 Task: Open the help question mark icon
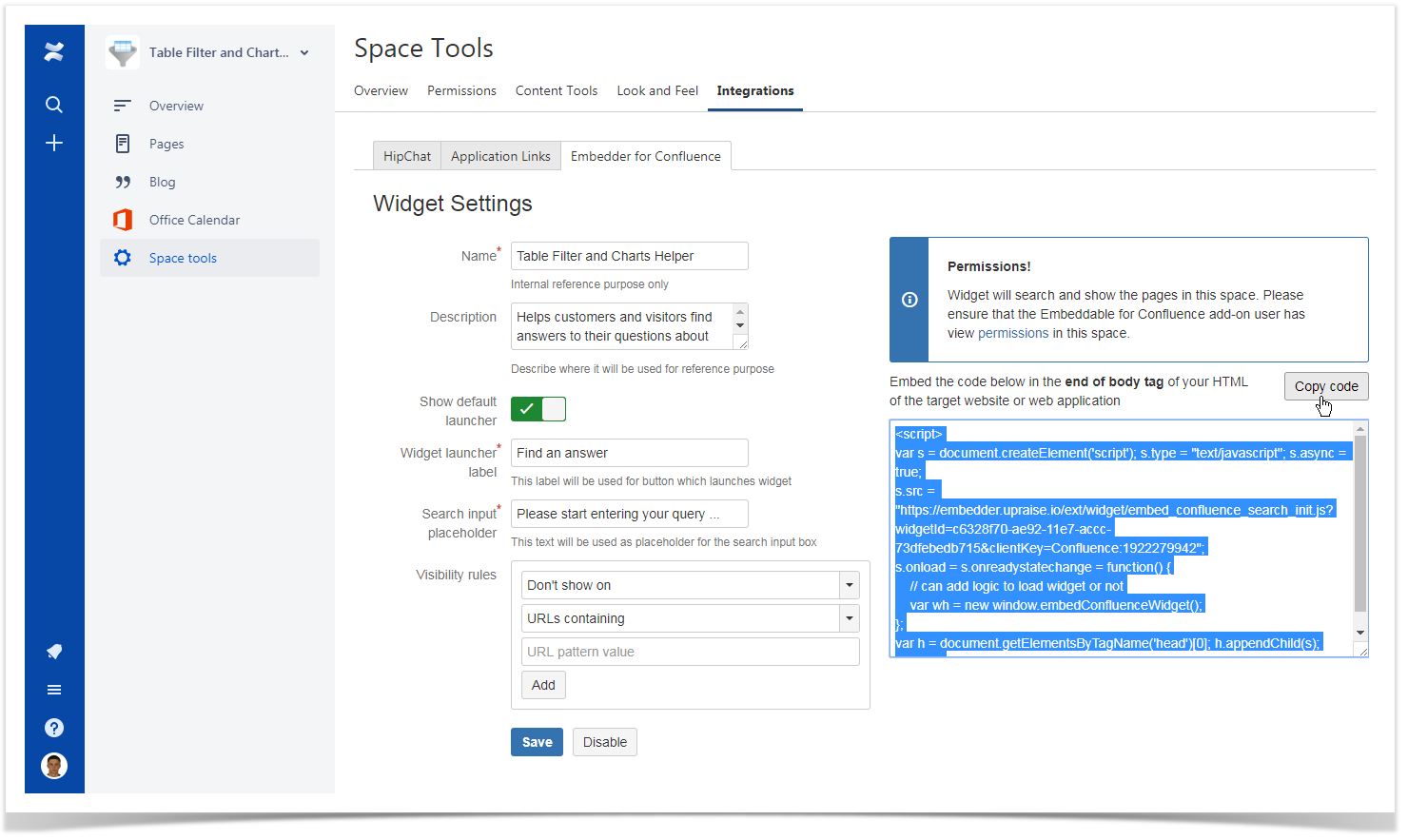pos(54,728)
